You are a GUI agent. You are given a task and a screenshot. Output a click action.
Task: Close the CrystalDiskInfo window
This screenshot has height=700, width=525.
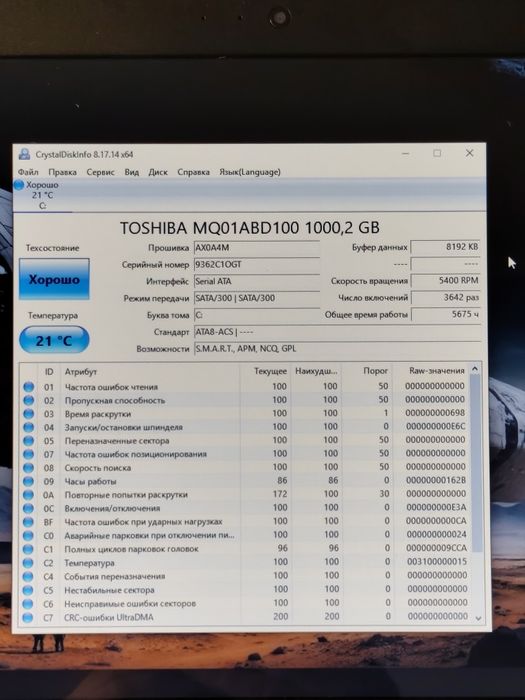pos(469,153)
